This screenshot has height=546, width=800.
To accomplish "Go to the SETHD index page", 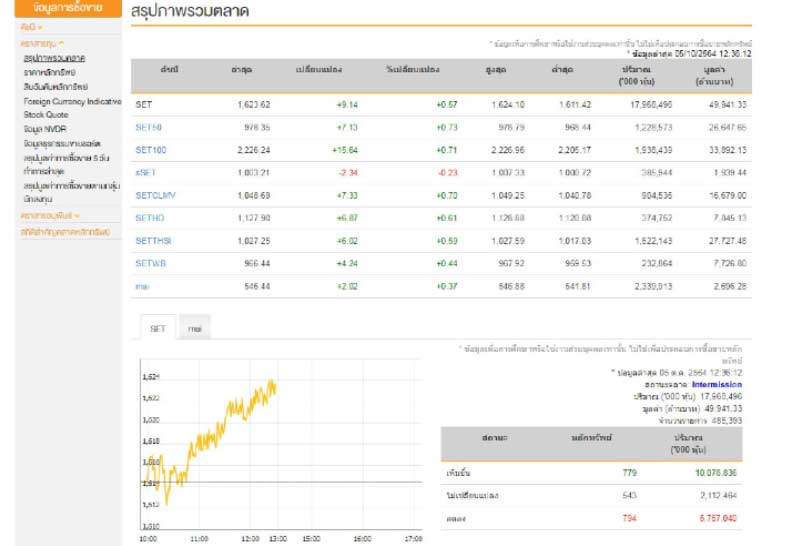I will pyautogui.click(x=150, y=218).
